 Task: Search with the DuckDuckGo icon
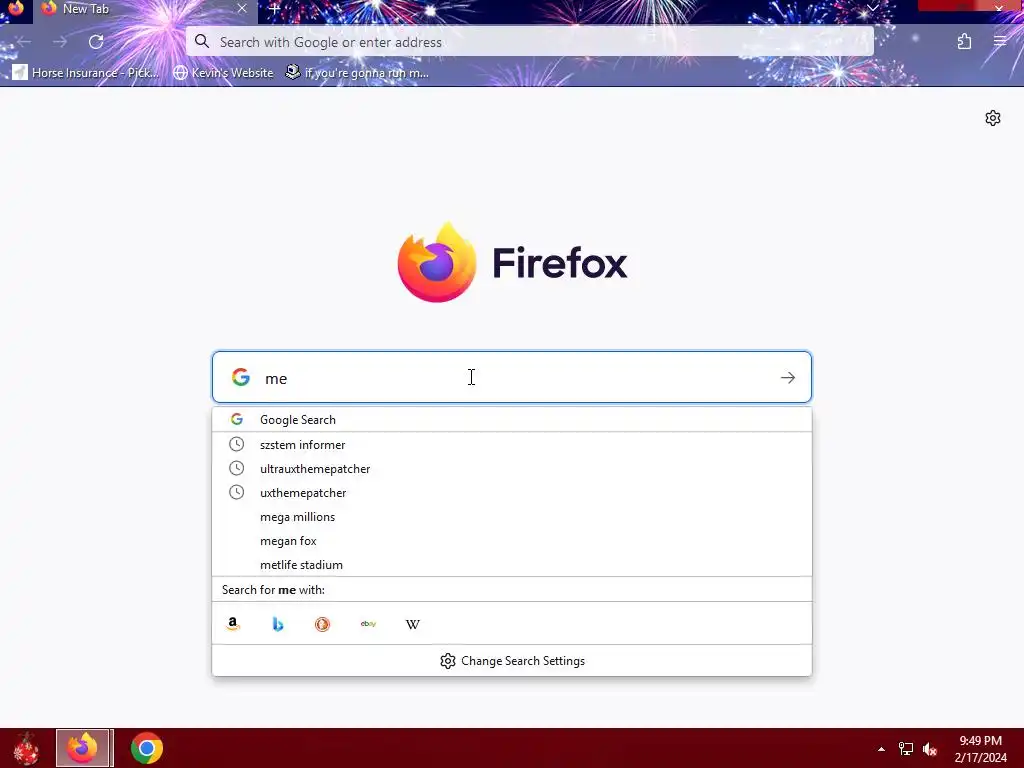pos(323,624)
